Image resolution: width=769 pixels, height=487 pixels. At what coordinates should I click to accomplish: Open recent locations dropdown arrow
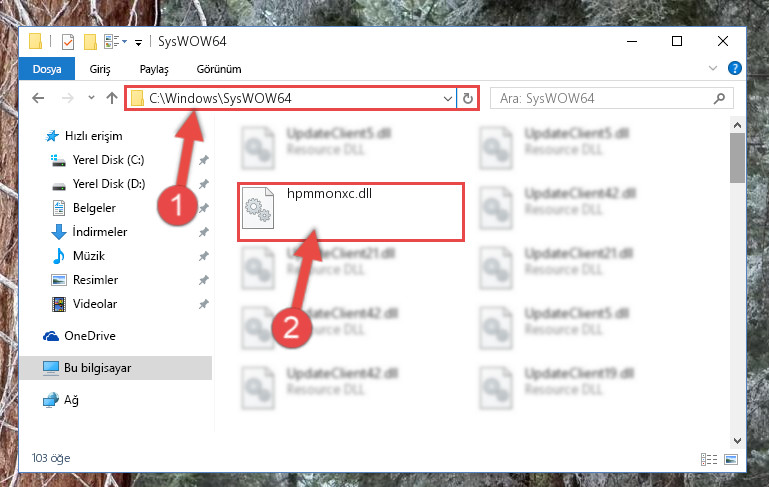click(91, 98)
